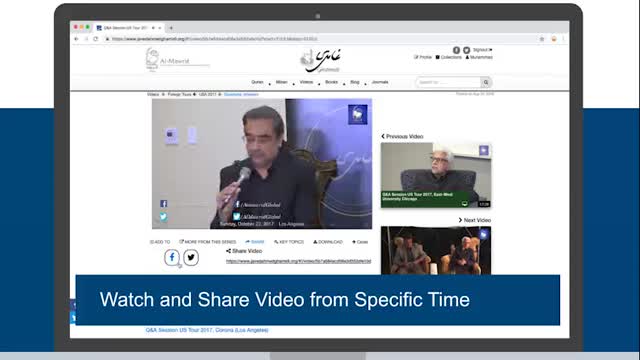Screen dimensions: 640x360
Task: Open the Books menu
Action: 331,82
